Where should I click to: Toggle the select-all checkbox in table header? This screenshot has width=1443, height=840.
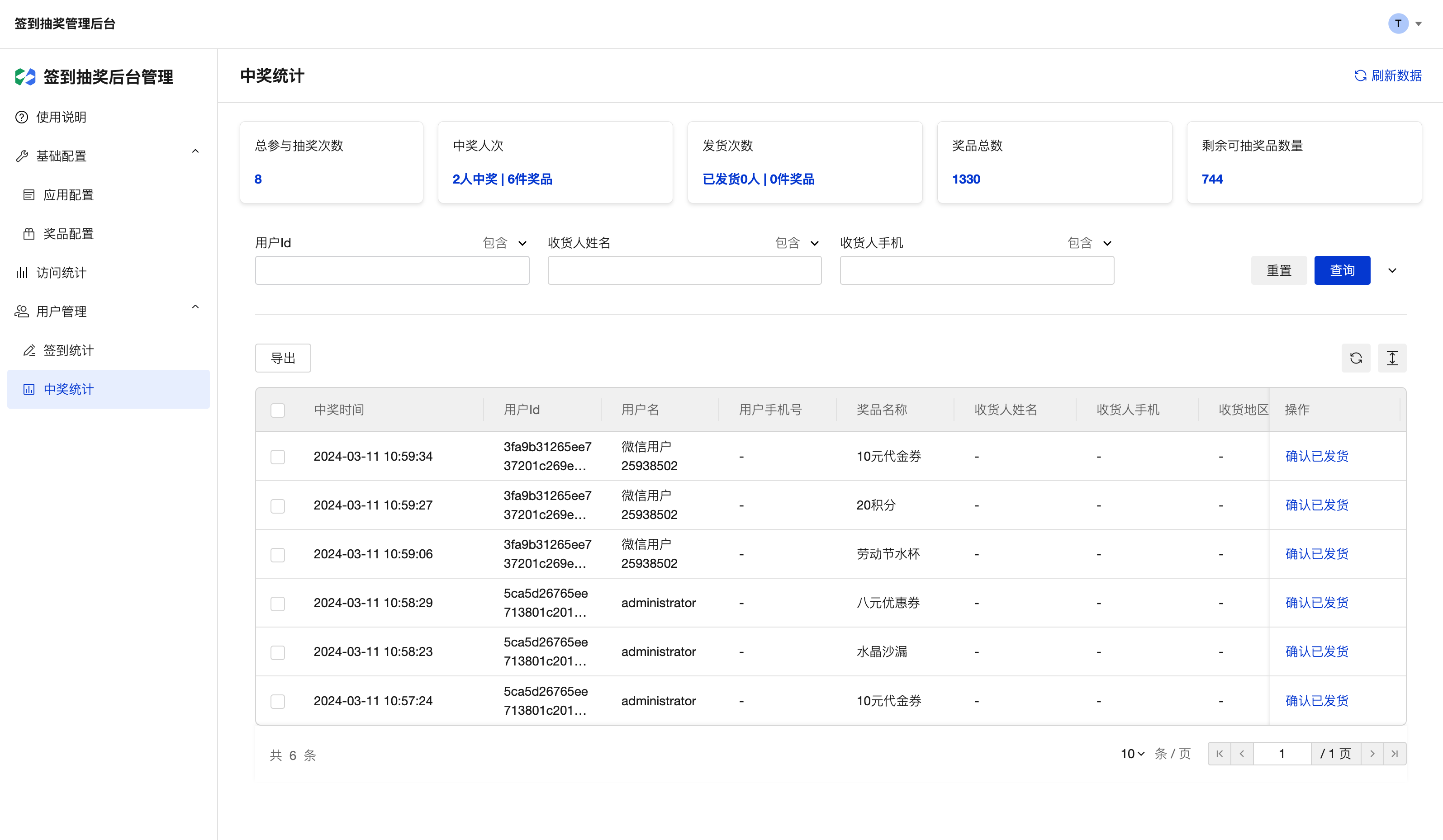point(278,410)
